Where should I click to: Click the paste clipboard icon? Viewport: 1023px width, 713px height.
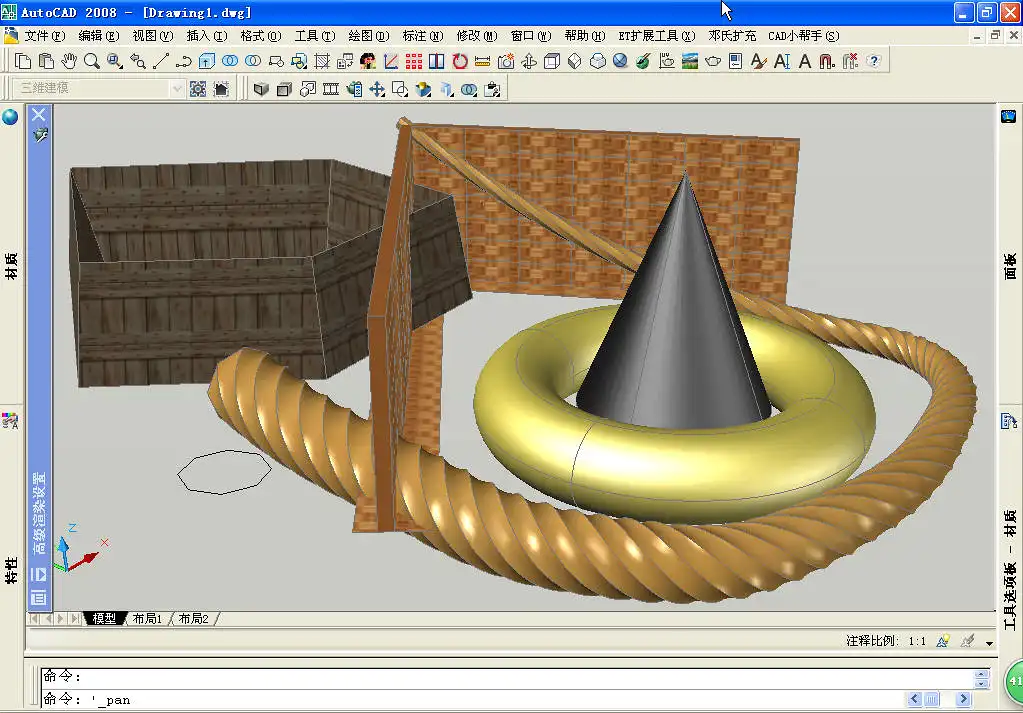coord(46,61)
